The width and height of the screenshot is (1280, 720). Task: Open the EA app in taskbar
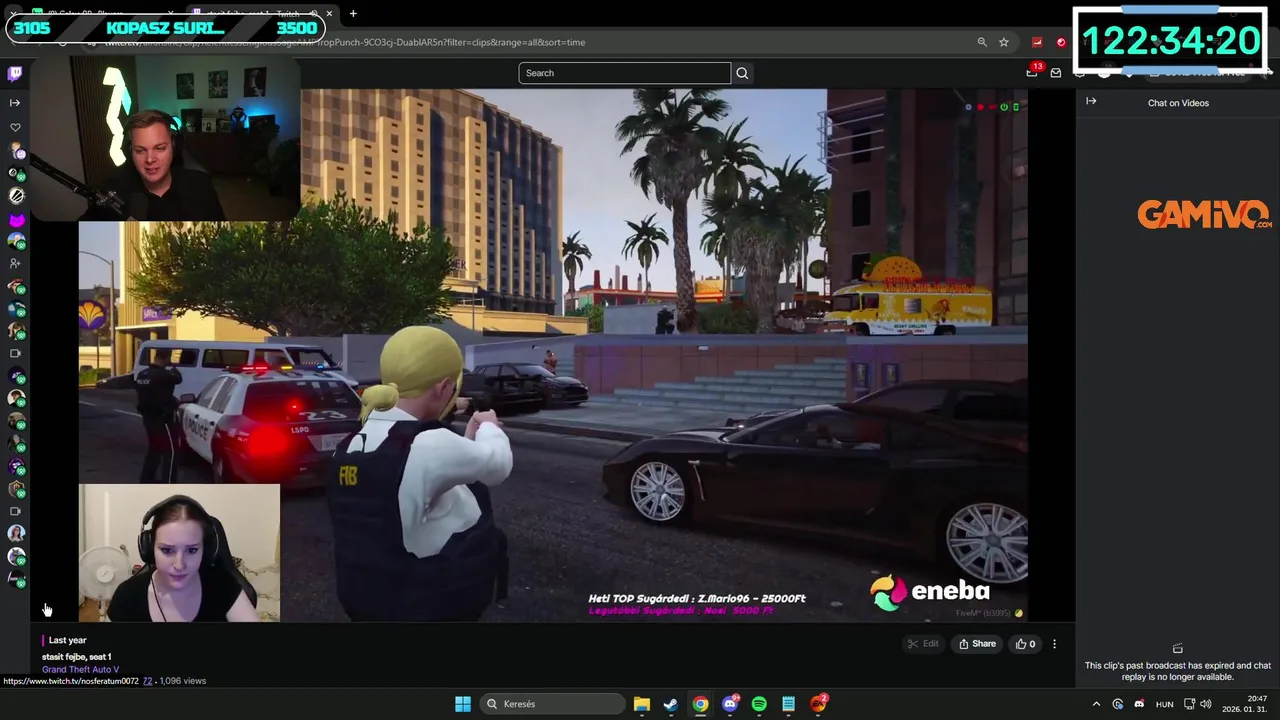coord(819,704)
